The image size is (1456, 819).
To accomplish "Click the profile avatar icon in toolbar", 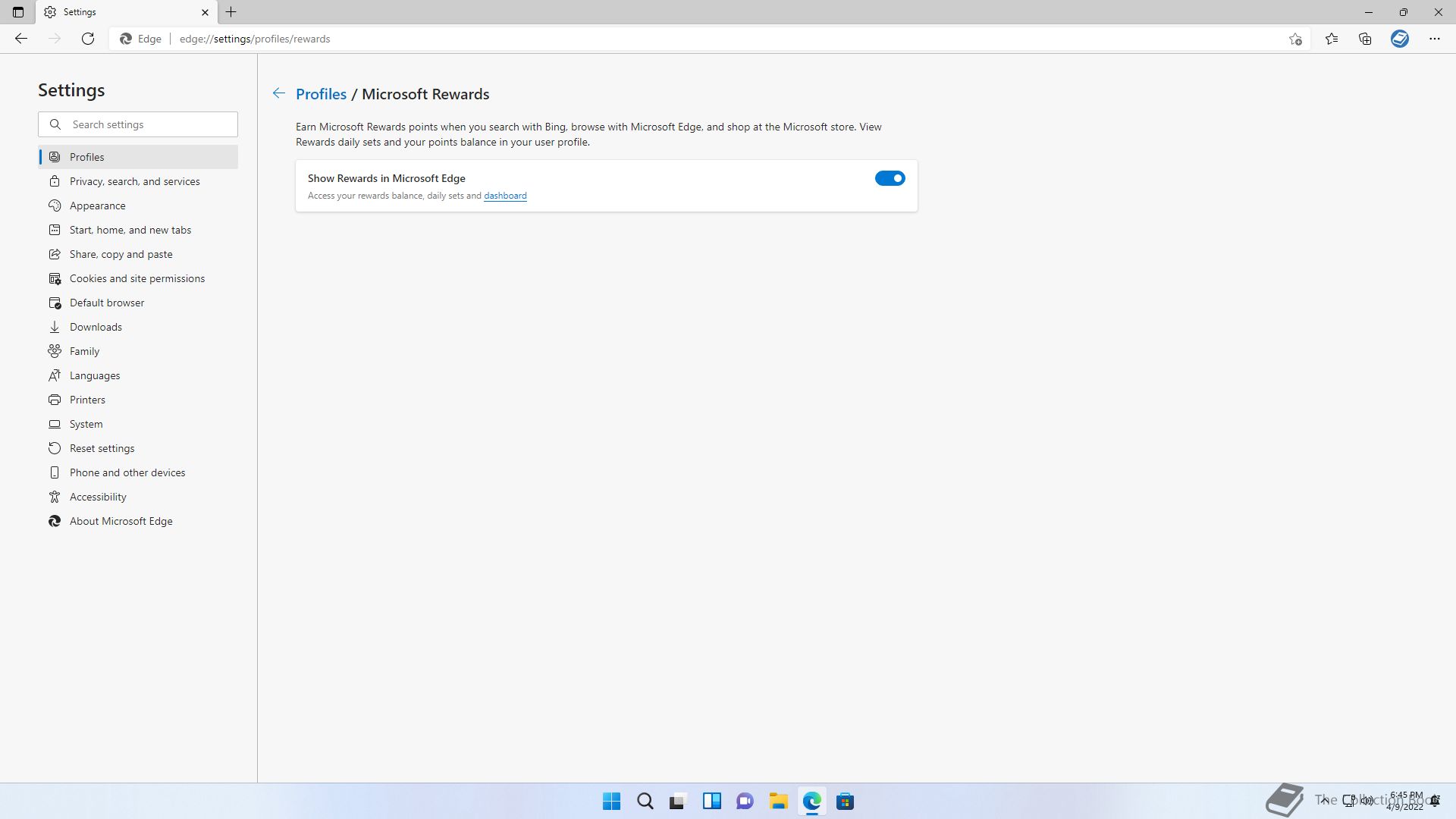I will [1400, 39].
